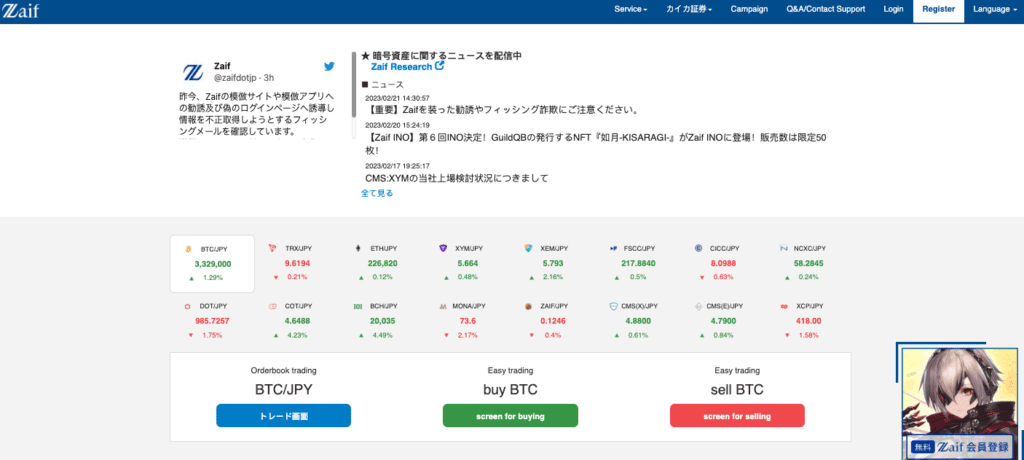This screenshot has width=1024, height=460.
Task: Click the tweet text about phishing emails
Action: pyautogui.click(x=257, y=114)
